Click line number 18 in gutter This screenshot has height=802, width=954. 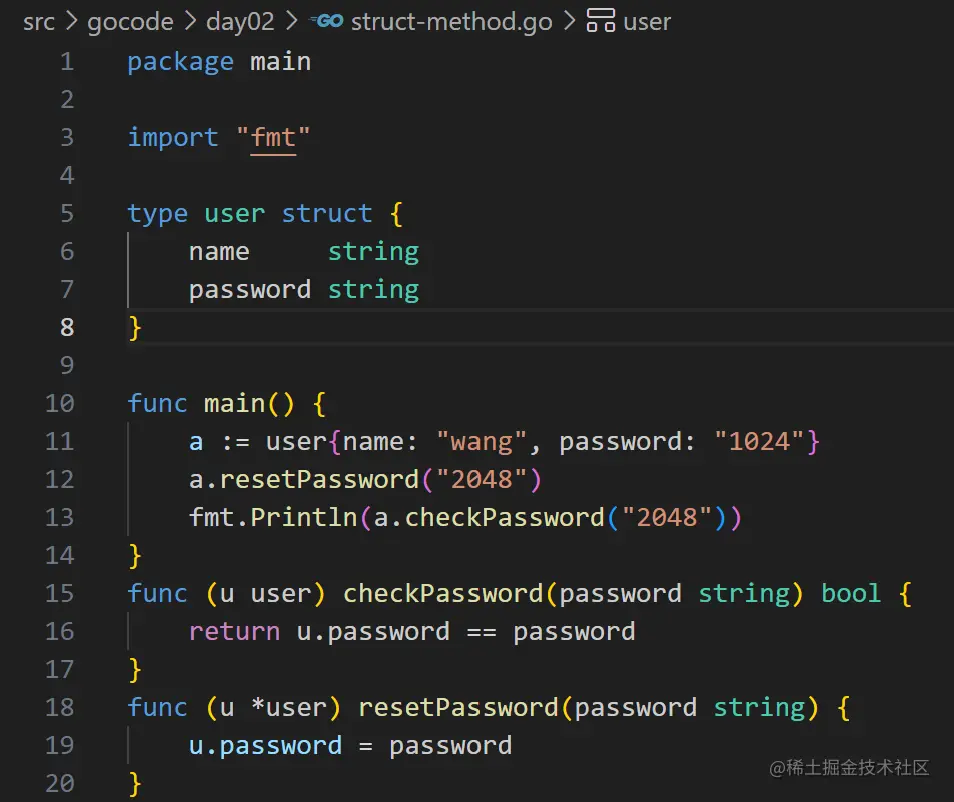pos(60,707)
